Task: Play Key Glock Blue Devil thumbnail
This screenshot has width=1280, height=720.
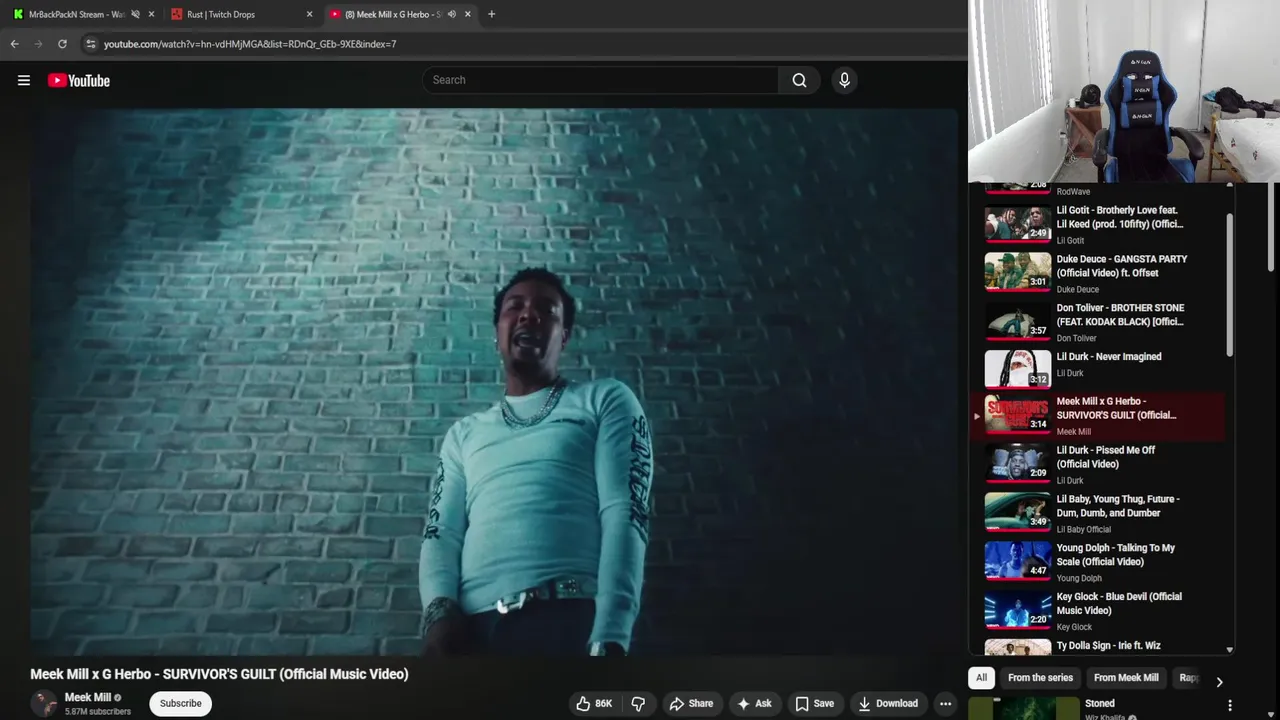Action: point(1018,609)
